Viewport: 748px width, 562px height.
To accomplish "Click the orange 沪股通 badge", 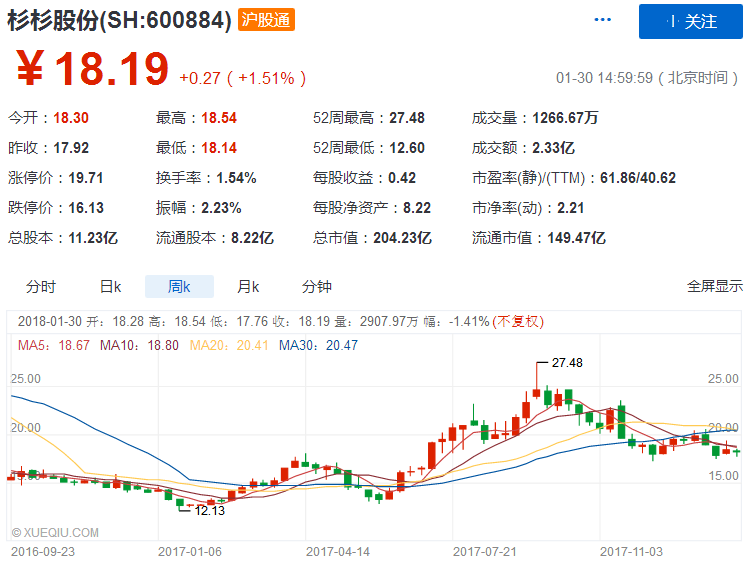I will coord(266,20).
